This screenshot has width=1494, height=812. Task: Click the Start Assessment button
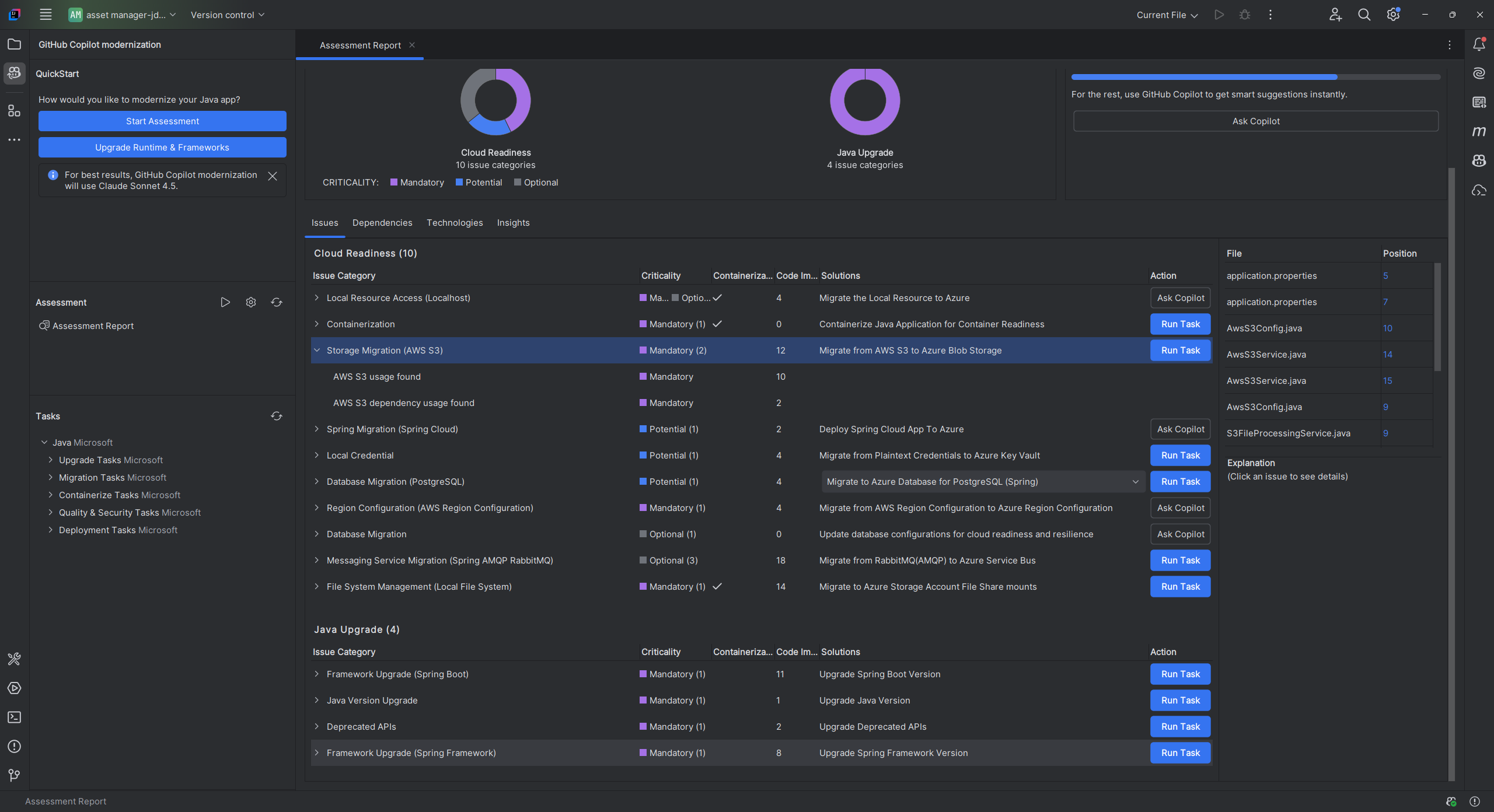(x=162, y=121)
